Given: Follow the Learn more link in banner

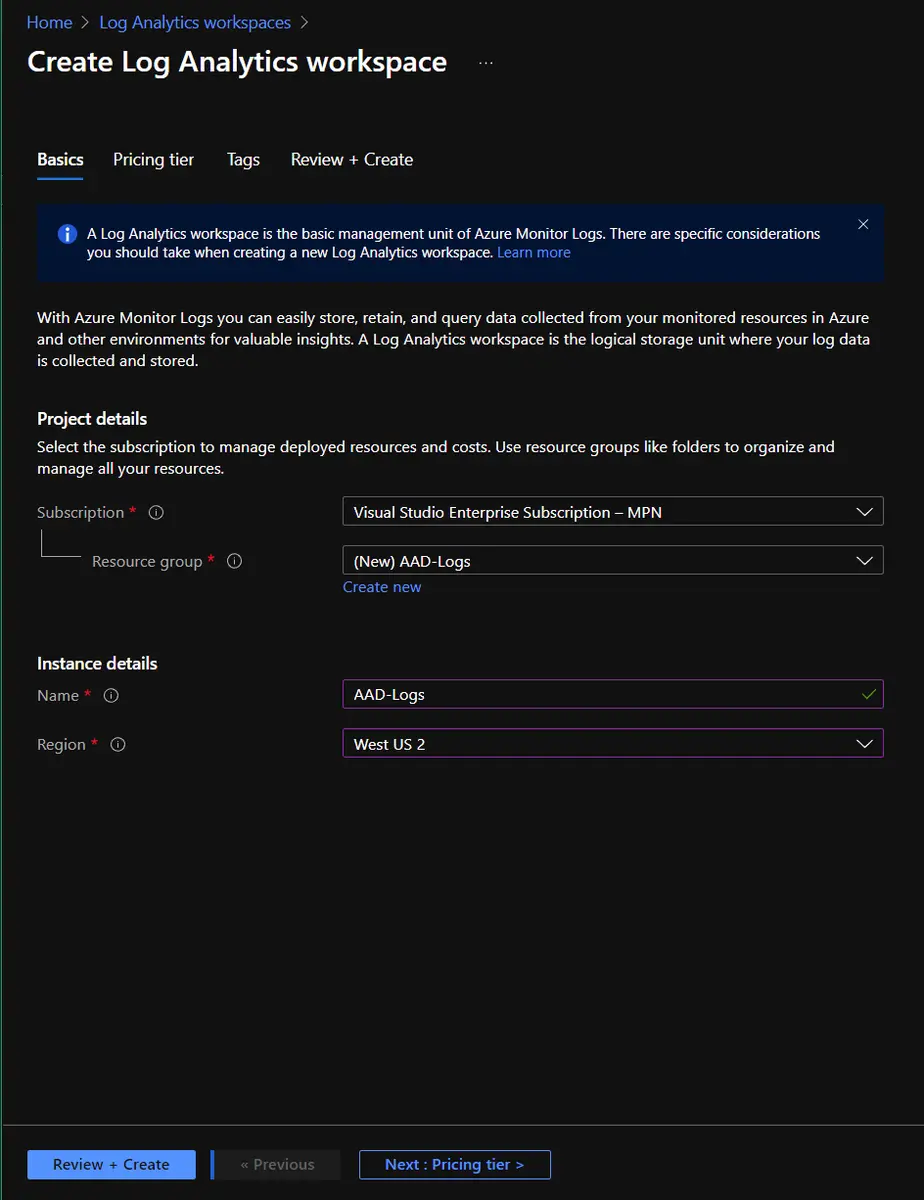Looking at the screenshot, I should pos(533,253).
